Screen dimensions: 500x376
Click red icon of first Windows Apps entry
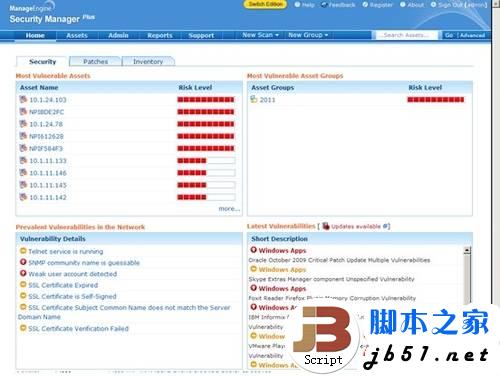coord(254,250)
